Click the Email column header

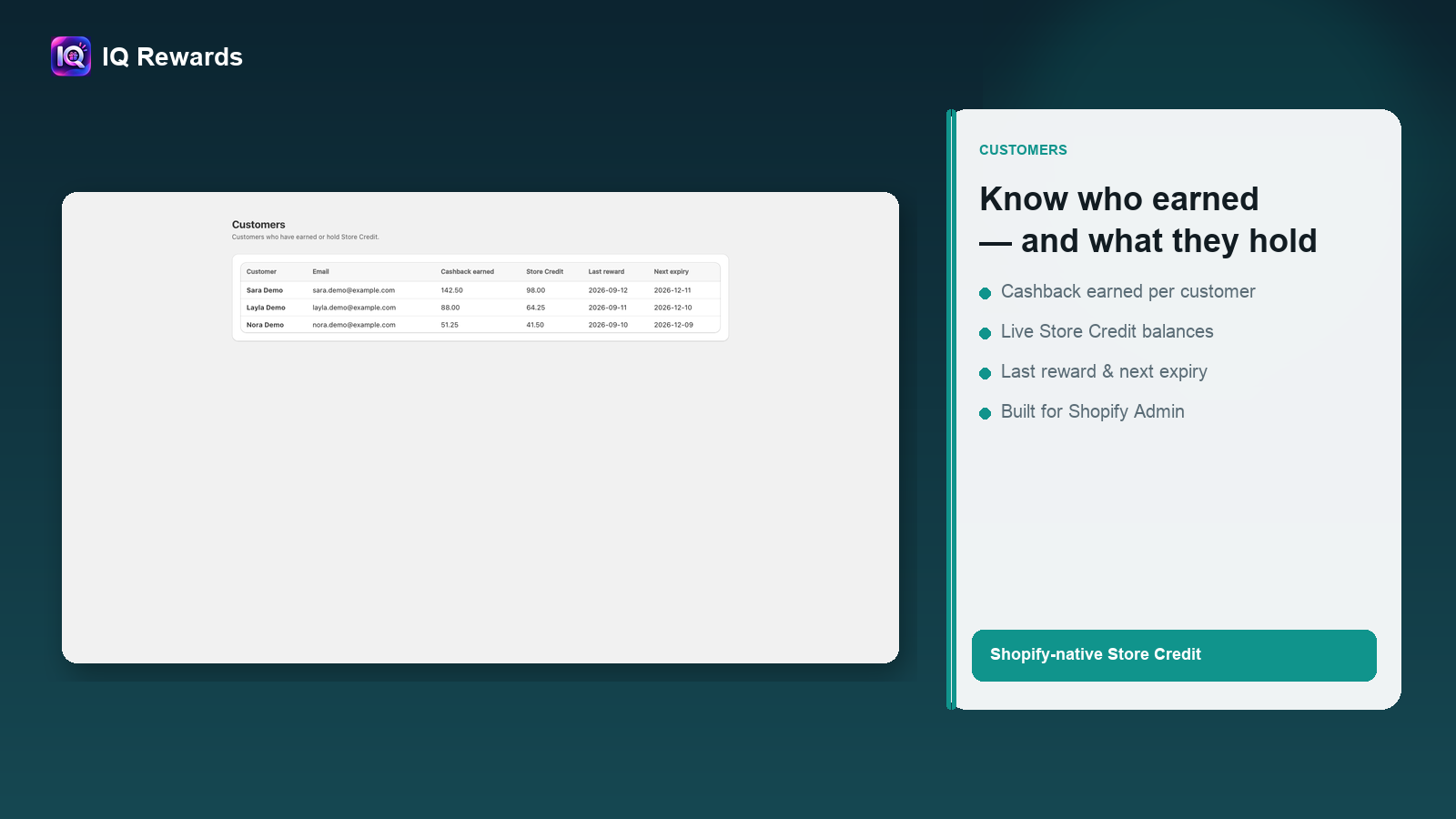click(320, 271)
